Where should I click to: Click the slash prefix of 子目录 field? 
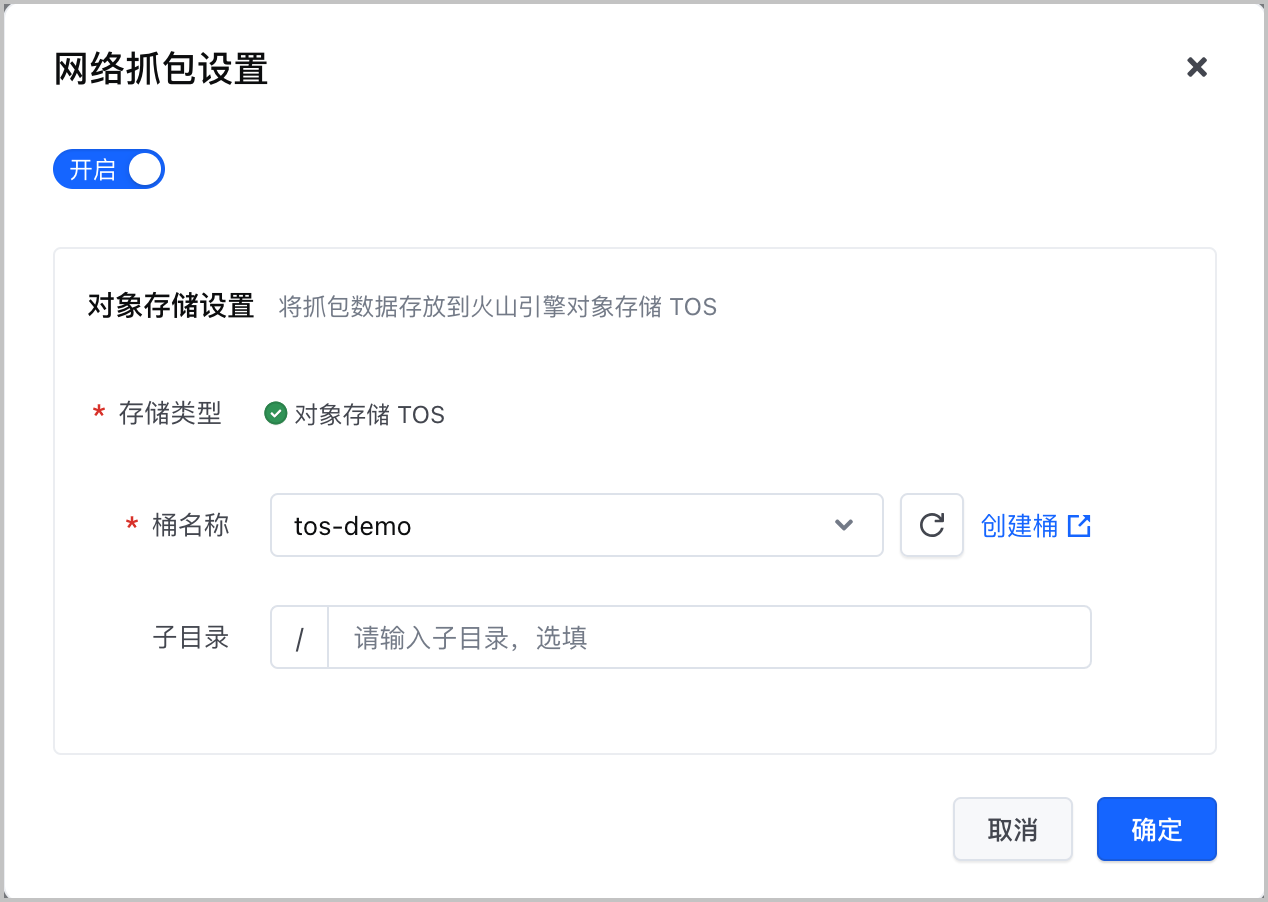pyautogui.click(x=299, y=637)
